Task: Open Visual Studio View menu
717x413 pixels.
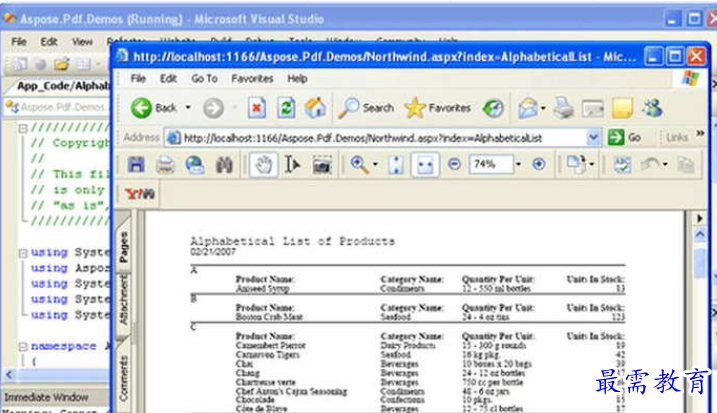Action: [x=82, y=42]
